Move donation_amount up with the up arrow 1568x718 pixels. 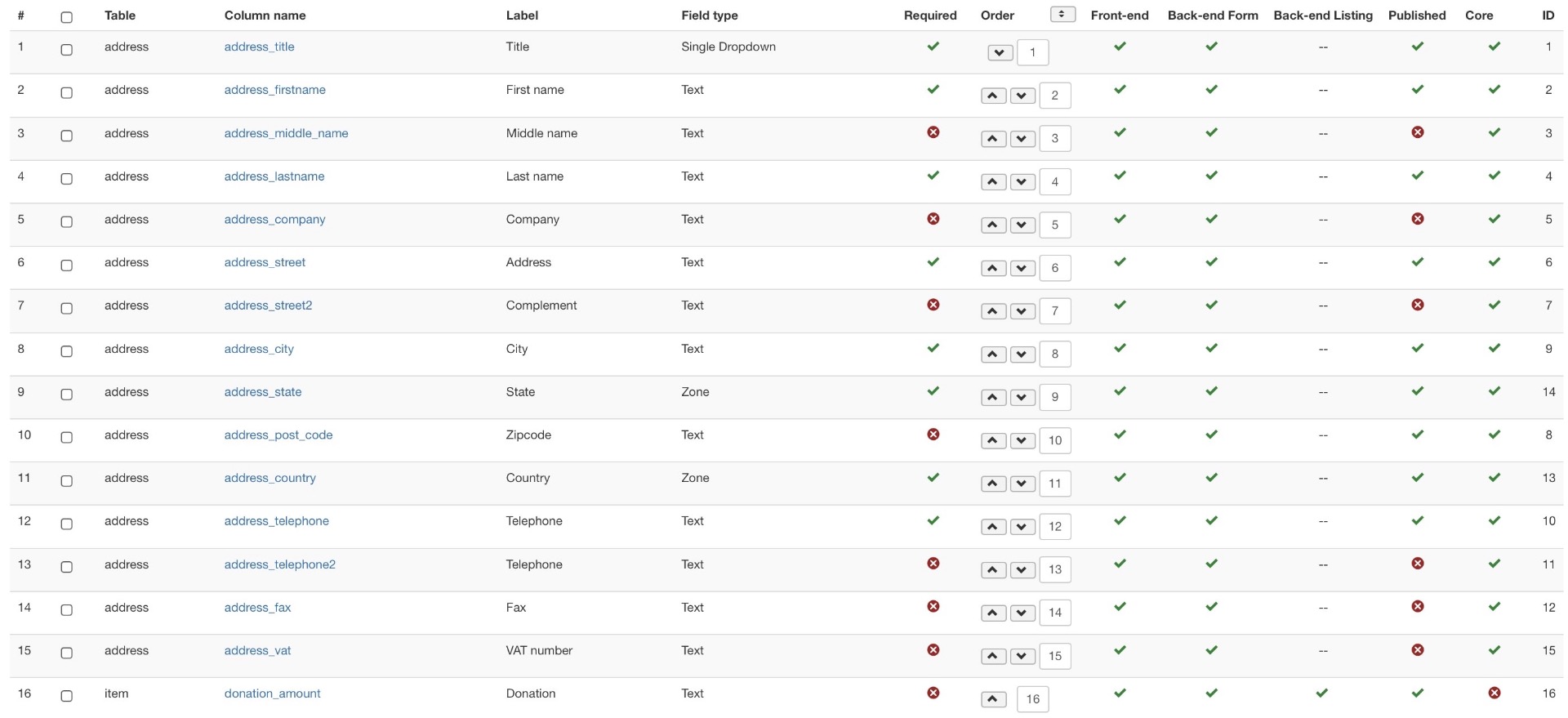click(993, 699)
